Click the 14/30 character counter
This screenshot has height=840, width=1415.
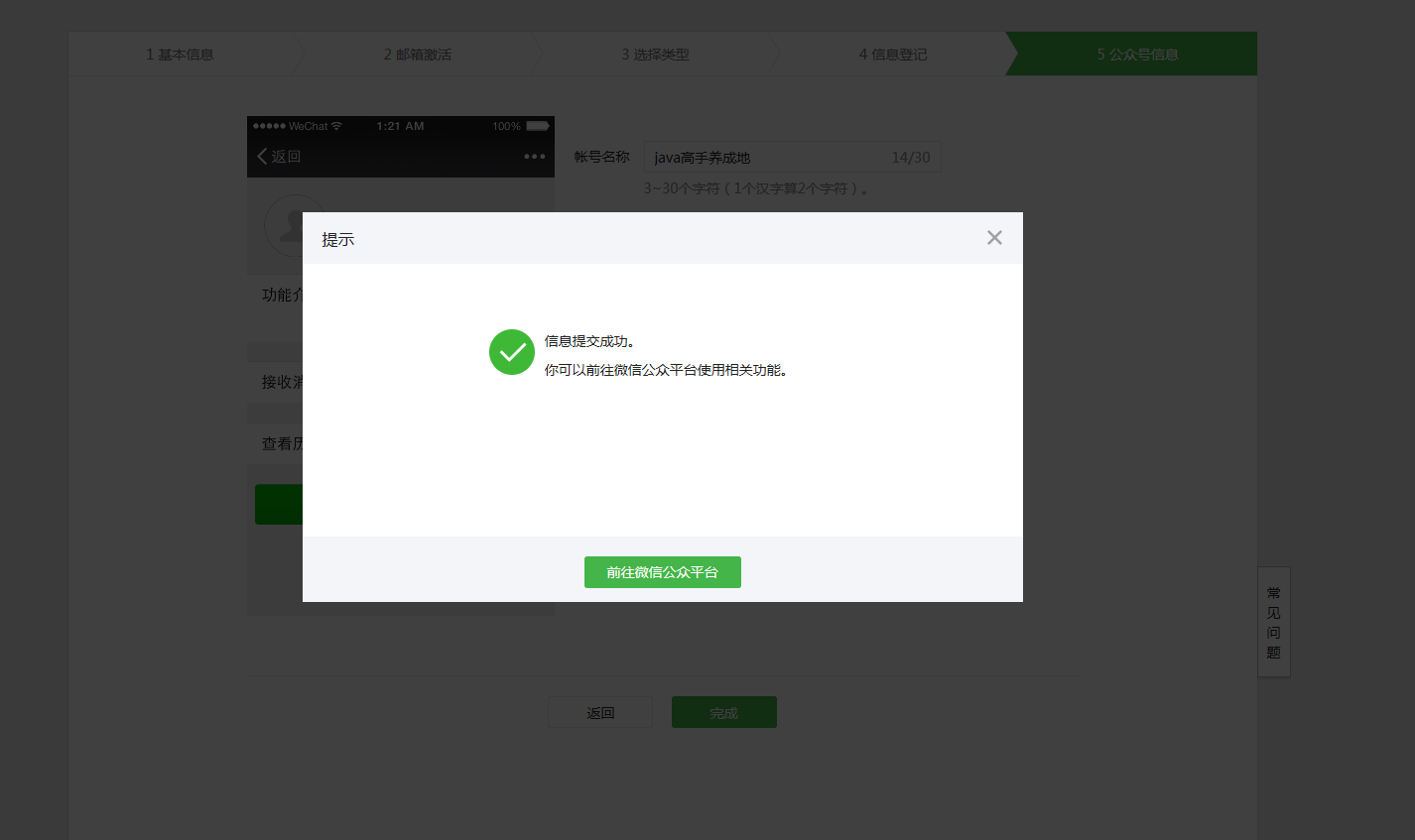(911, 158)
